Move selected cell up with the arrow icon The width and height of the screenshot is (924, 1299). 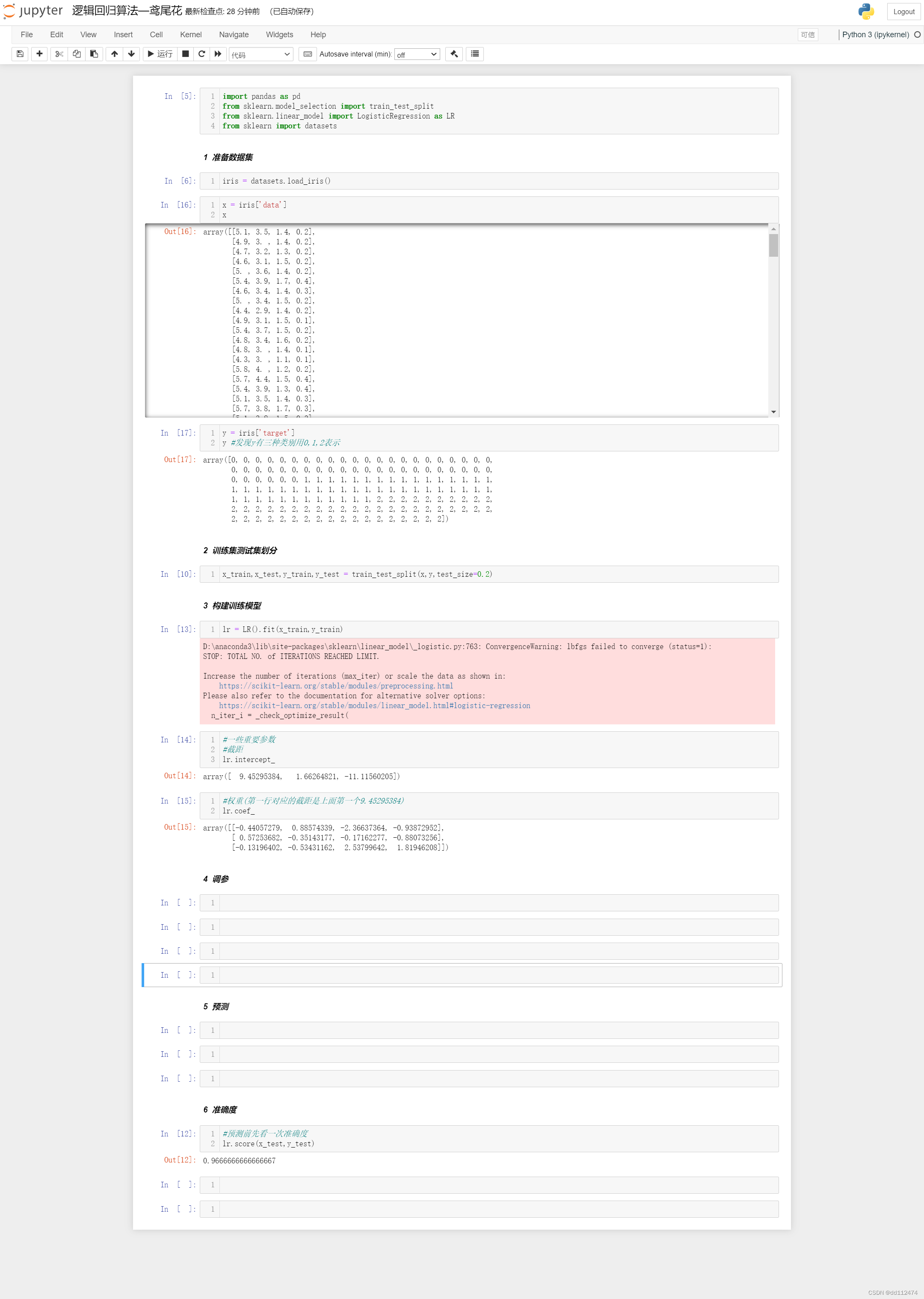(114, 54)
